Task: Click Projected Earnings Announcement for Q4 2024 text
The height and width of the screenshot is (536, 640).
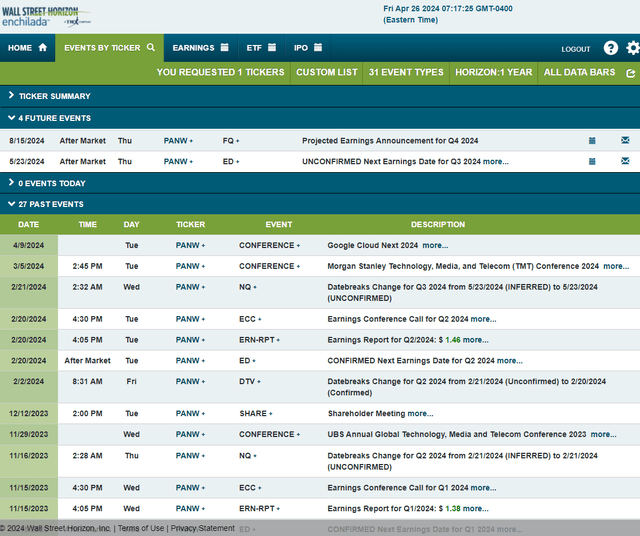Action: (x=390, y=141)
